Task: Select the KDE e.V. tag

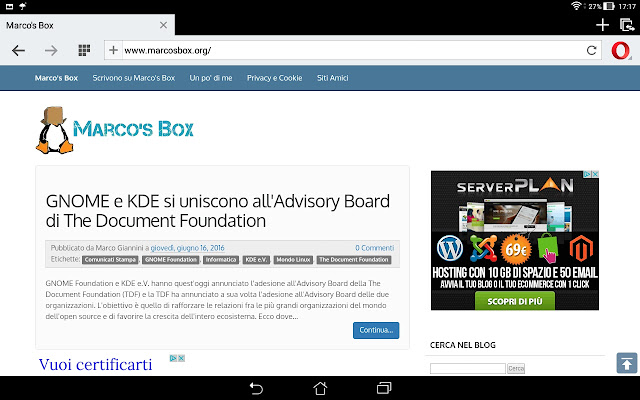Action: pos(256,260)
